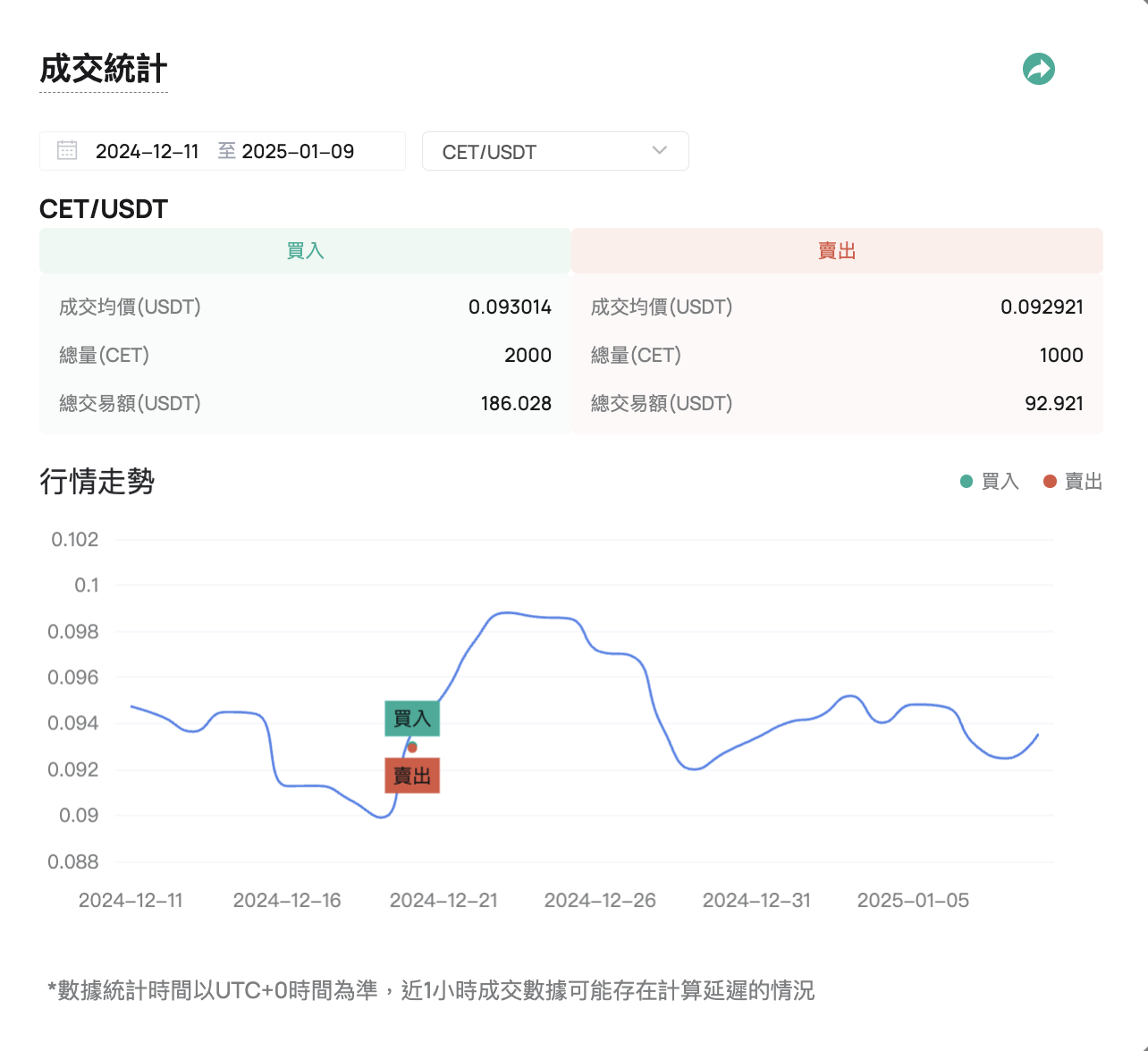Click x-axis label 2024-12-31
The image size is (1148, 1051).
pos(756,901)
